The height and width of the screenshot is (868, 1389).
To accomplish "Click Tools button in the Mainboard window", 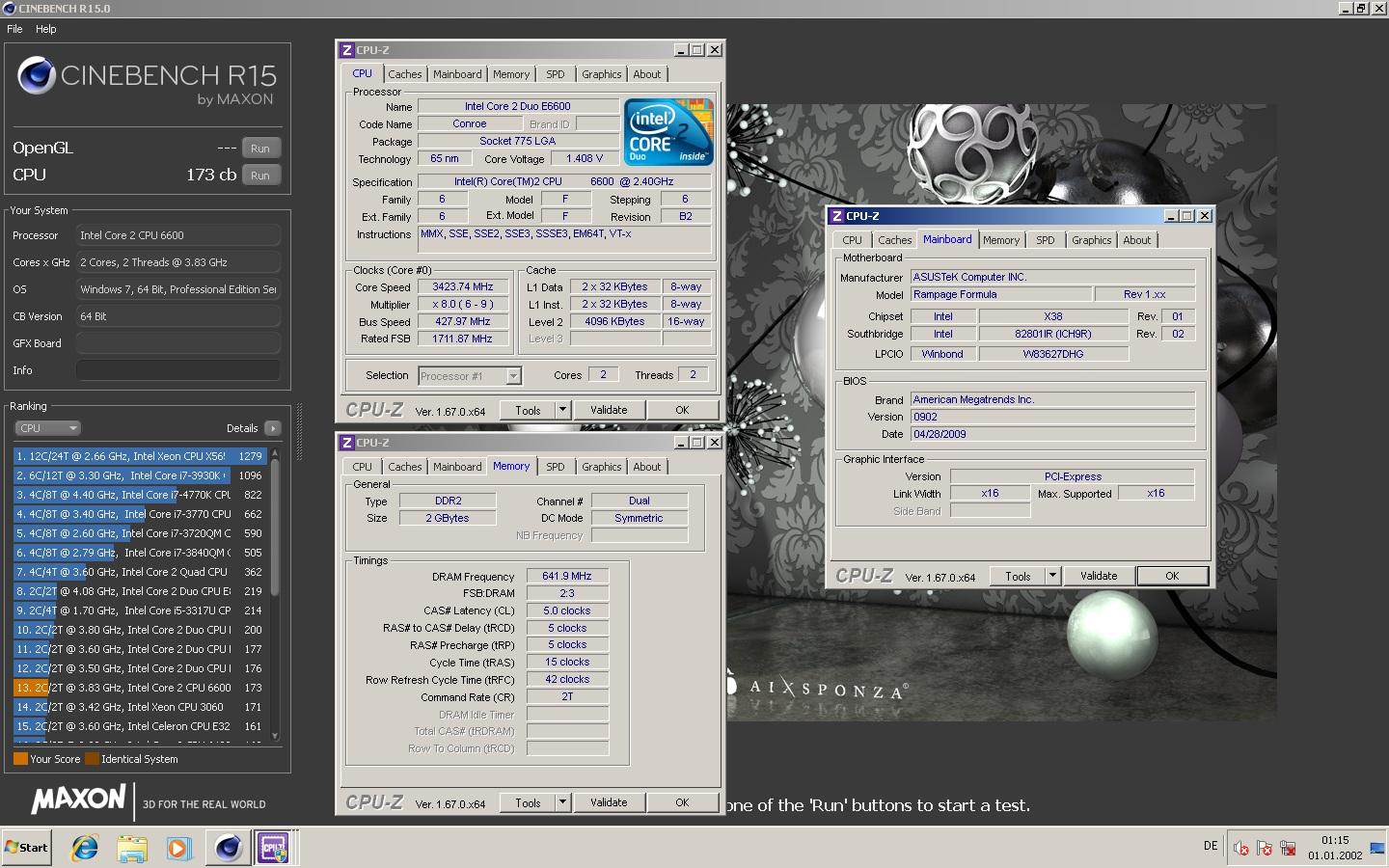I will point(1018,576).
